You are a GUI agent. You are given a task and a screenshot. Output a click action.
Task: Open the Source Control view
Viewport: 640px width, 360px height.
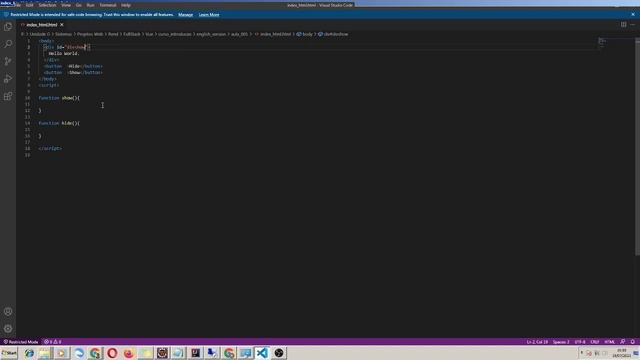8,62
